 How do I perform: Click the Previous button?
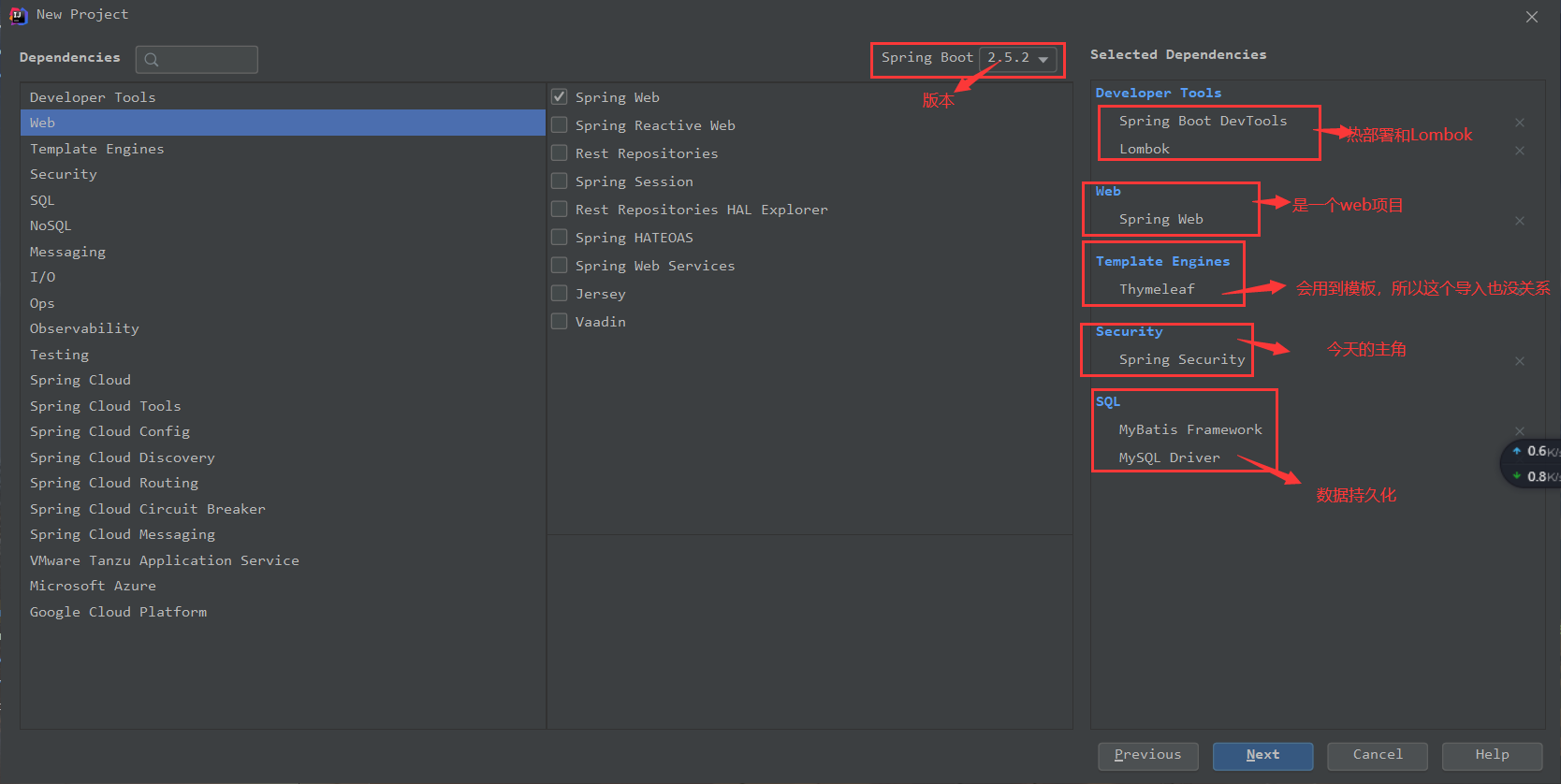pos(1148,755)
